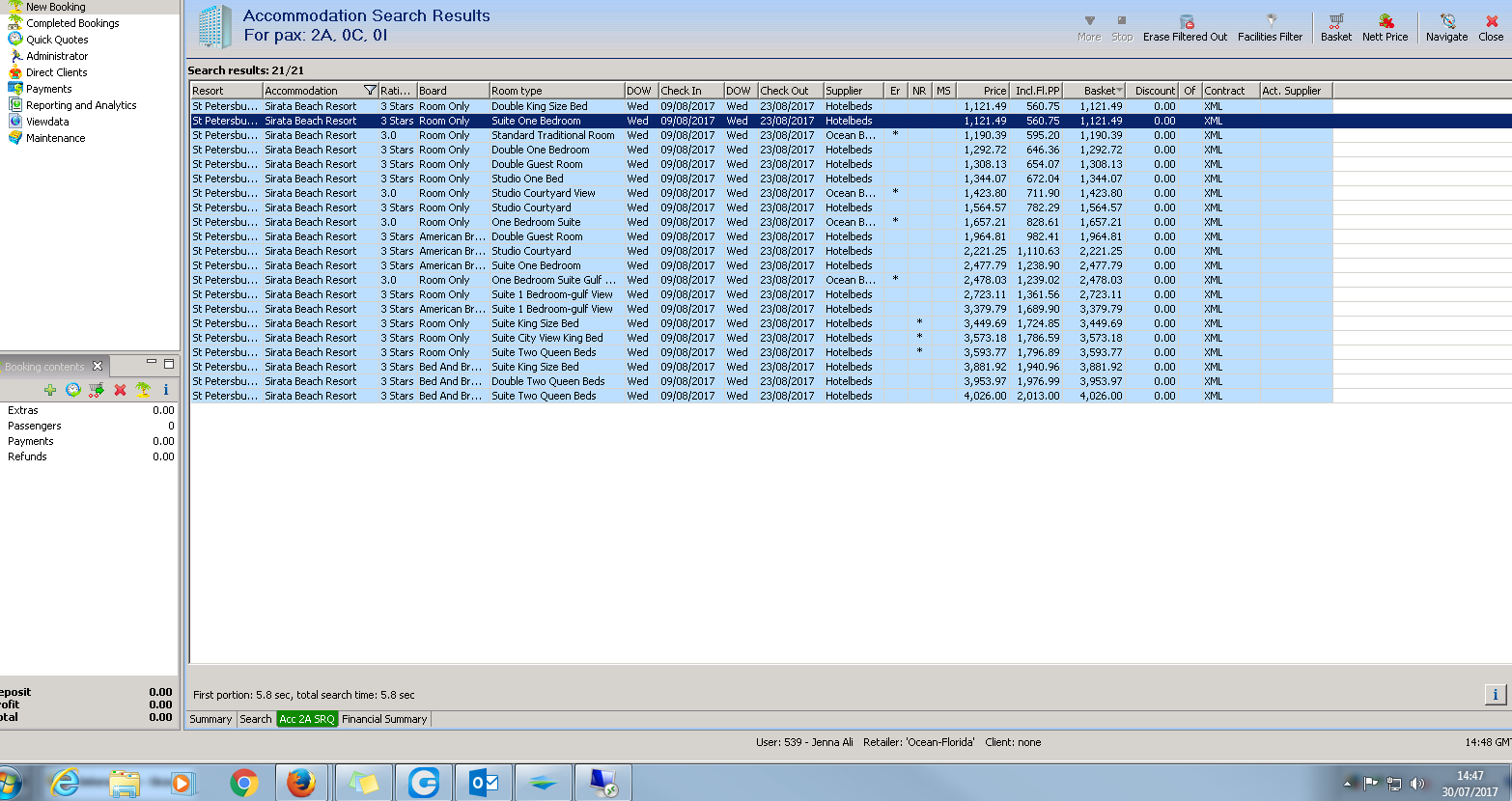
Task: Open the Accommodation column filter dropdown
Action: point(369,91)
